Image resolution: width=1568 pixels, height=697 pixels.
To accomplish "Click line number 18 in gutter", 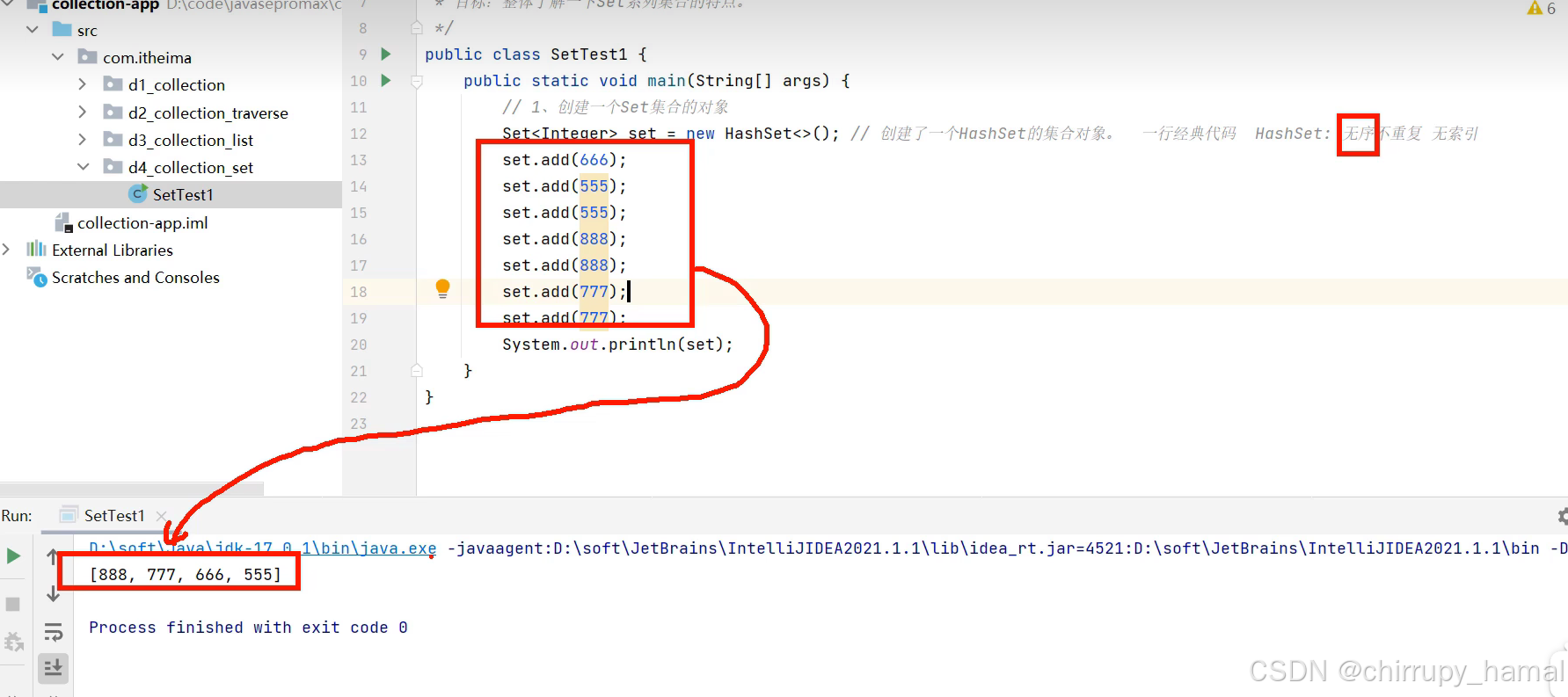I will 359,292.
